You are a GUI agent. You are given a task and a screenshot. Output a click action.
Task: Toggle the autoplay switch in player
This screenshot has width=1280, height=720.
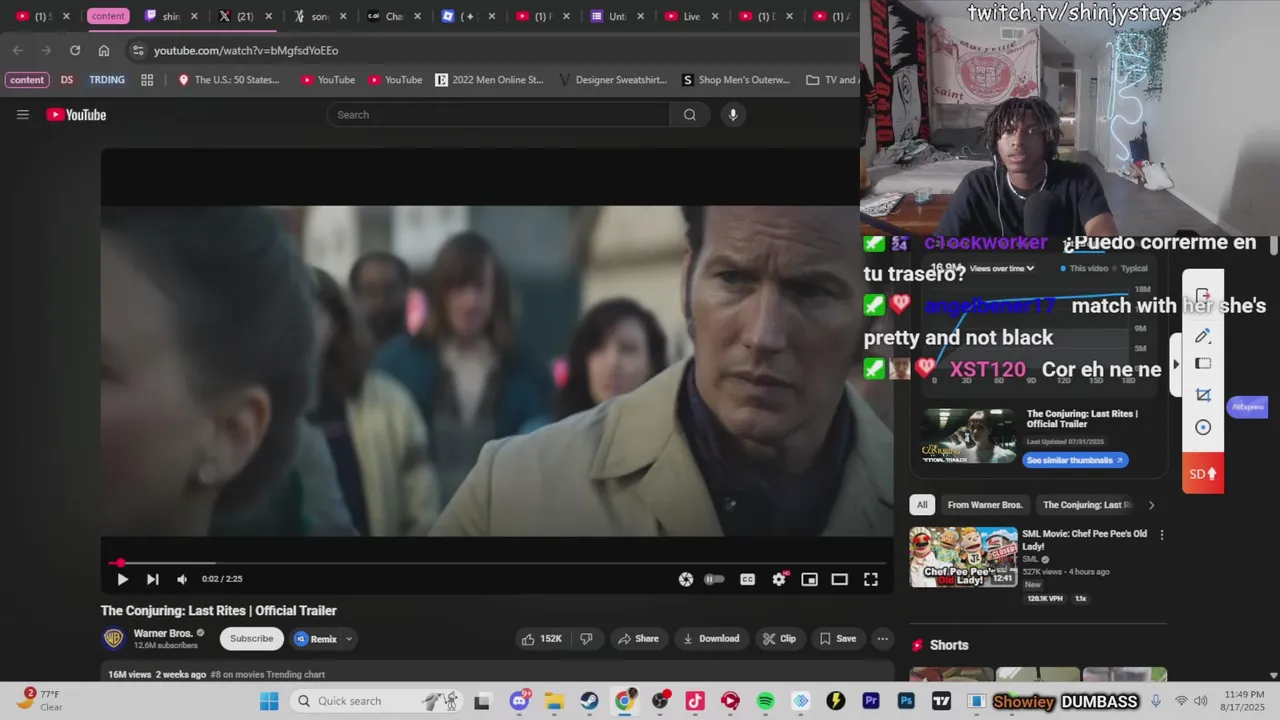(x=714, y=579)
